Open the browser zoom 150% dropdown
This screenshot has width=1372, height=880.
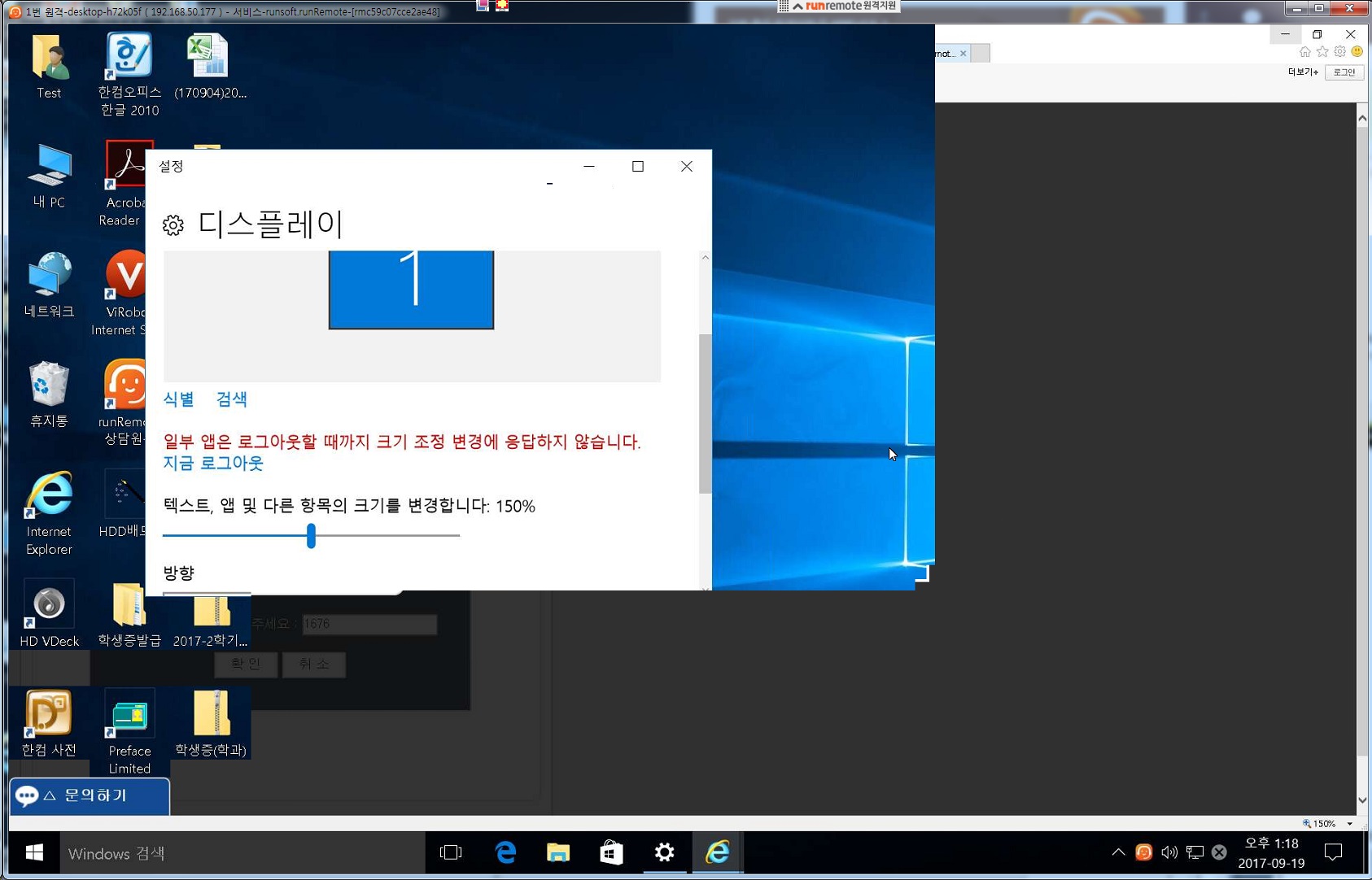(x=1350, y=824)
